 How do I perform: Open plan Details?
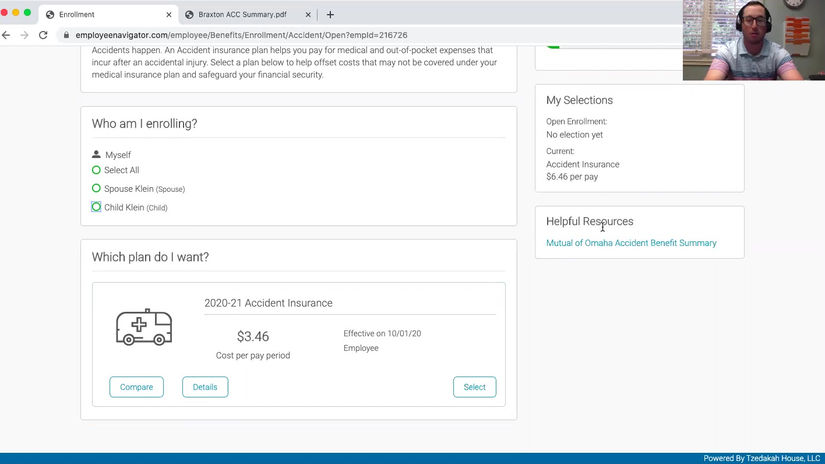[x=205, y=387]
